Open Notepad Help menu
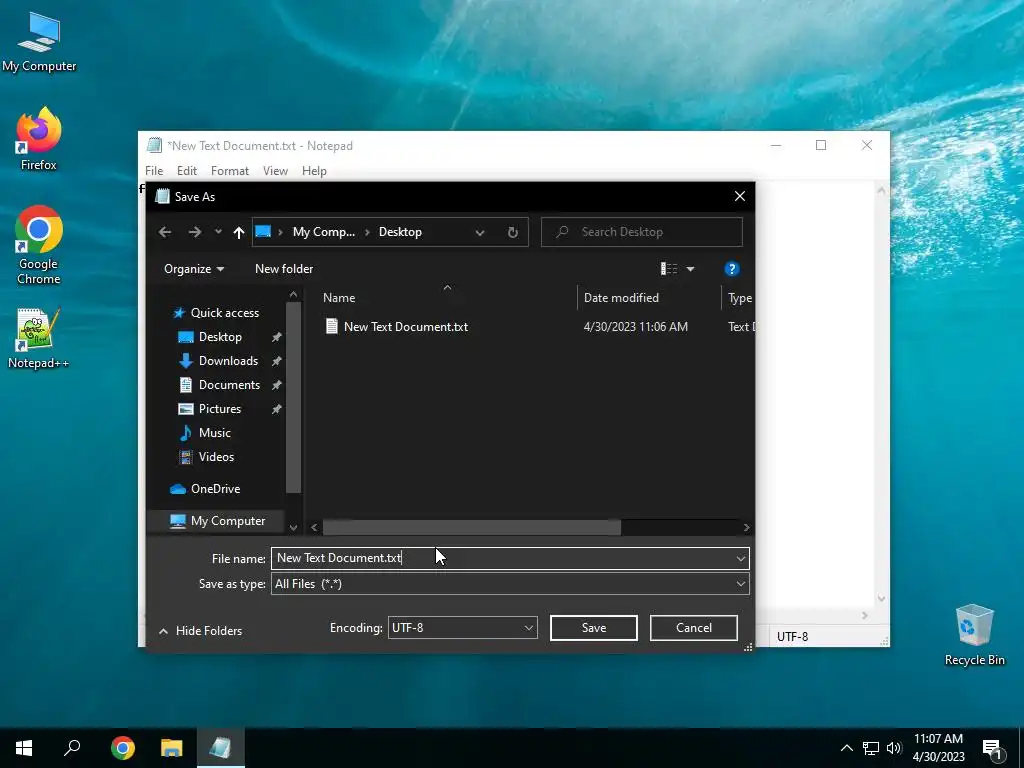The image size is (1024, 768). (x=314, y=171)
